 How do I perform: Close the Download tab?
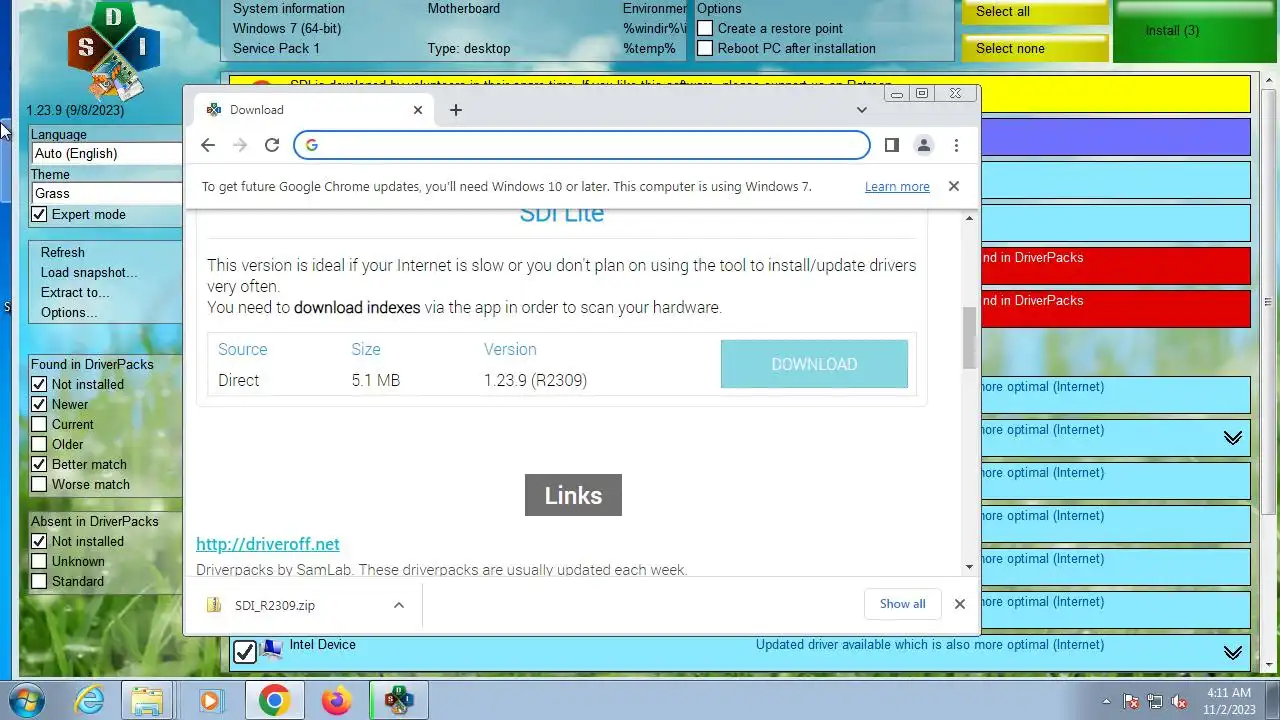pos(418,110)
